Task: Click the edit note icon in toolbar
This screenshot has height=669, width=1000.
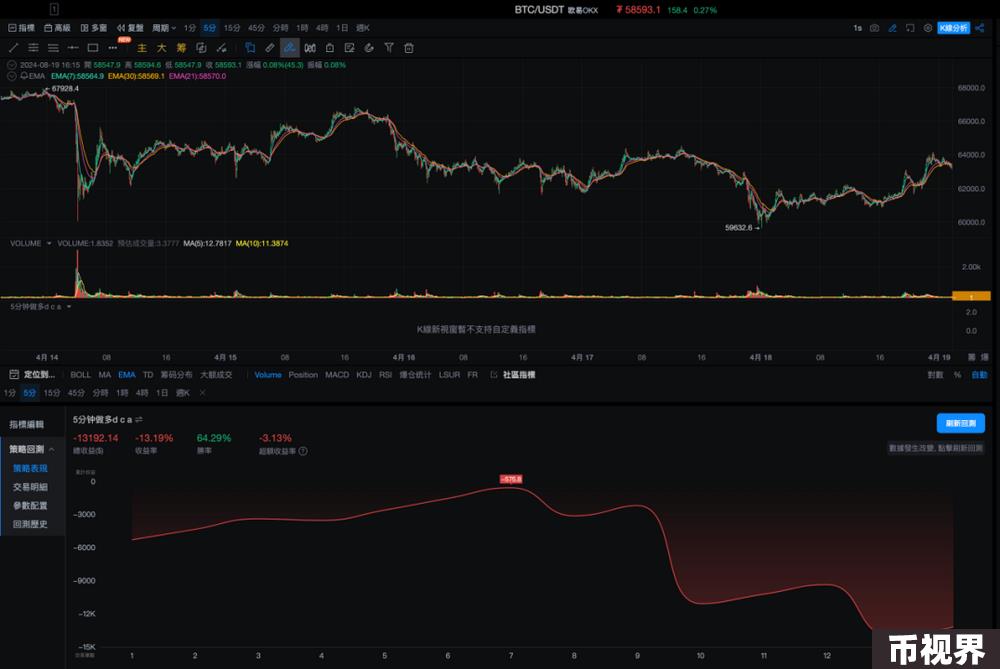Action: coord(349,48)
